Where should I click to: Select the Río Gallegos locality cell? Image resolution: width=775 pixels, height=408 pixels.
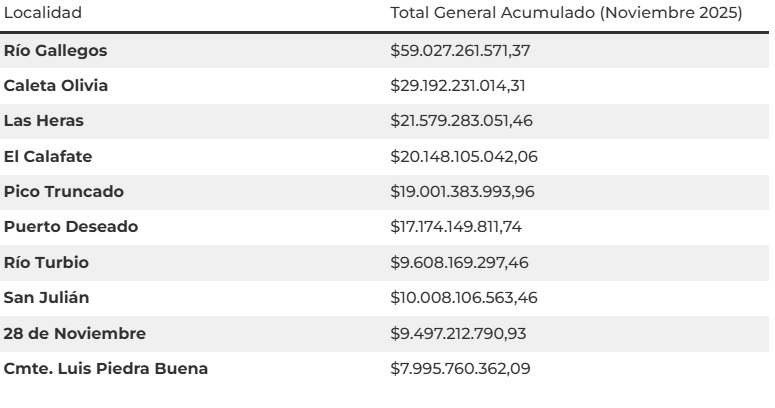pos(56,50)
